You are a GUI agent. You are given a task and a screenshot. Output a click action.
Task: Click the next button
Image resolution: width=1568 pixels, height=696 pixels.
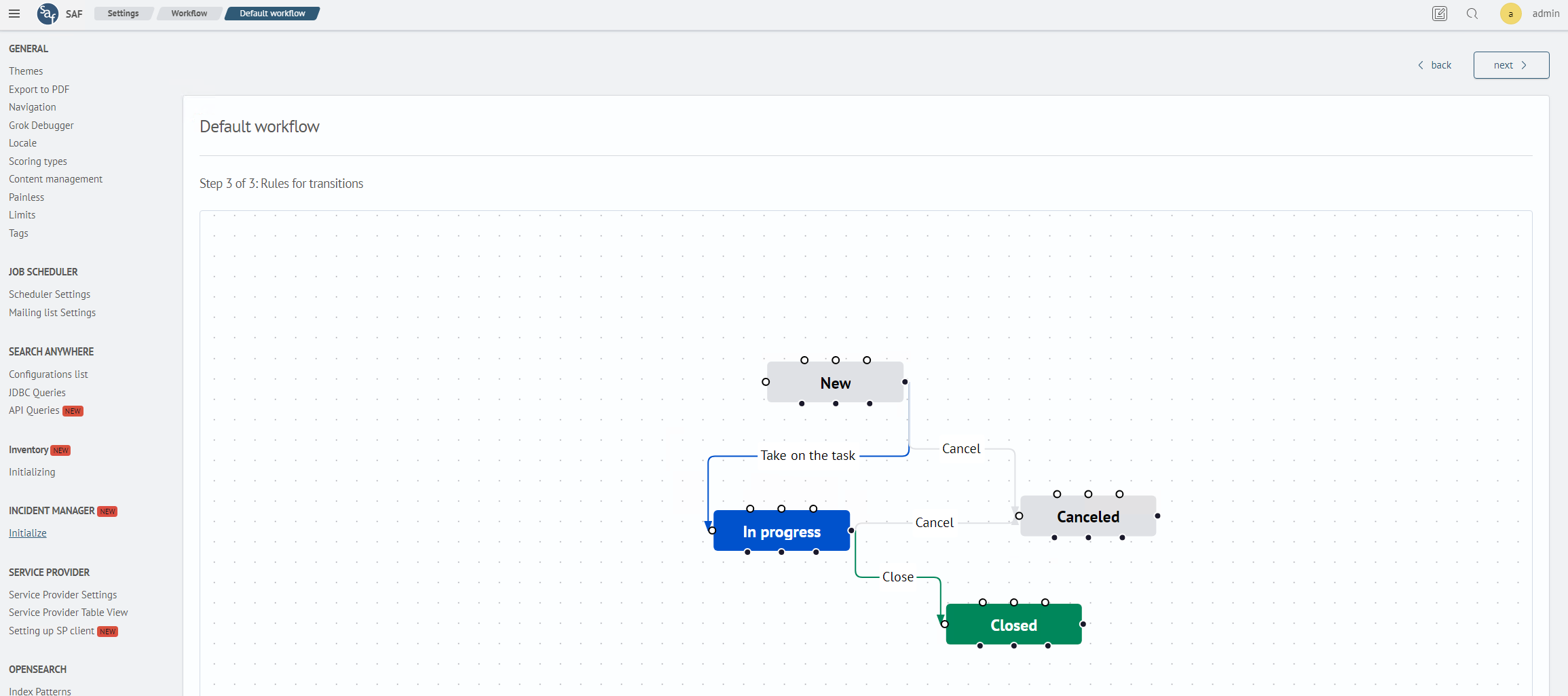(x=1511, y=65)
